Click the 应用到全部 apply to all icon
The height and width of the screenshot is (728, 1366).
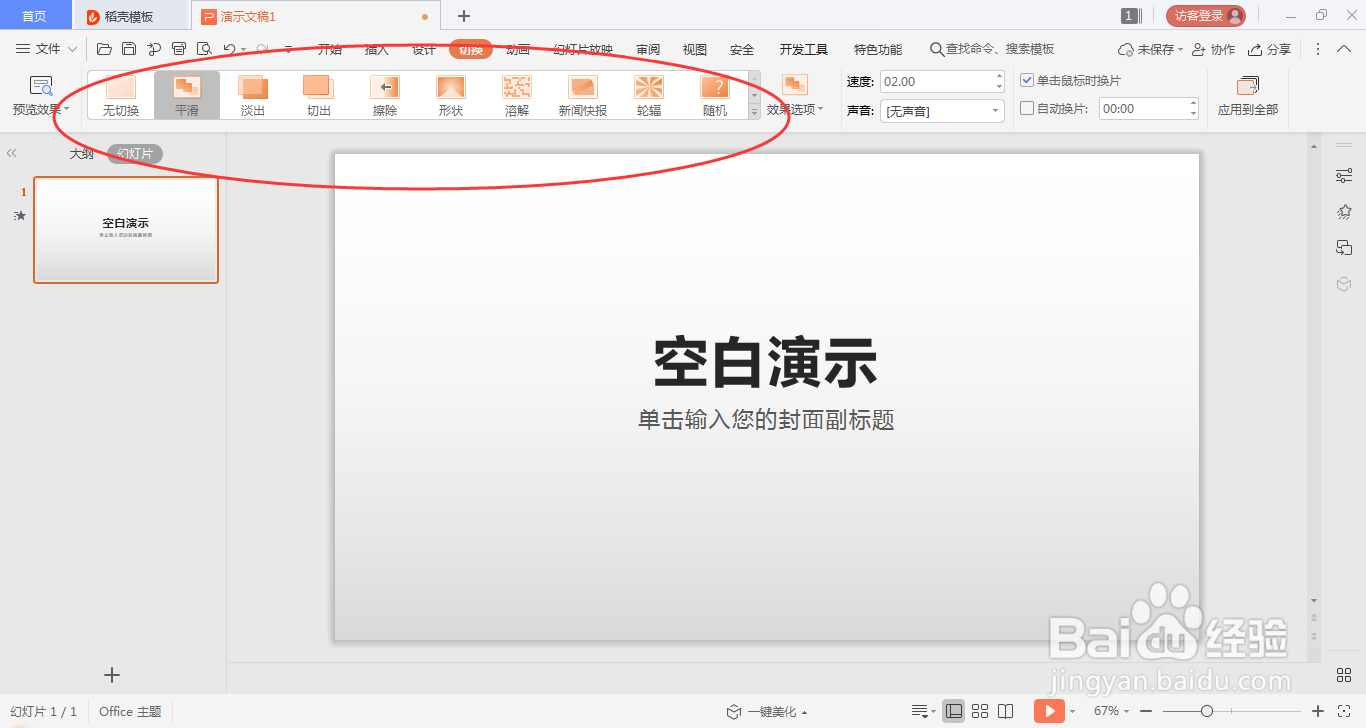pyautogui.click(x=1248, y=86)
